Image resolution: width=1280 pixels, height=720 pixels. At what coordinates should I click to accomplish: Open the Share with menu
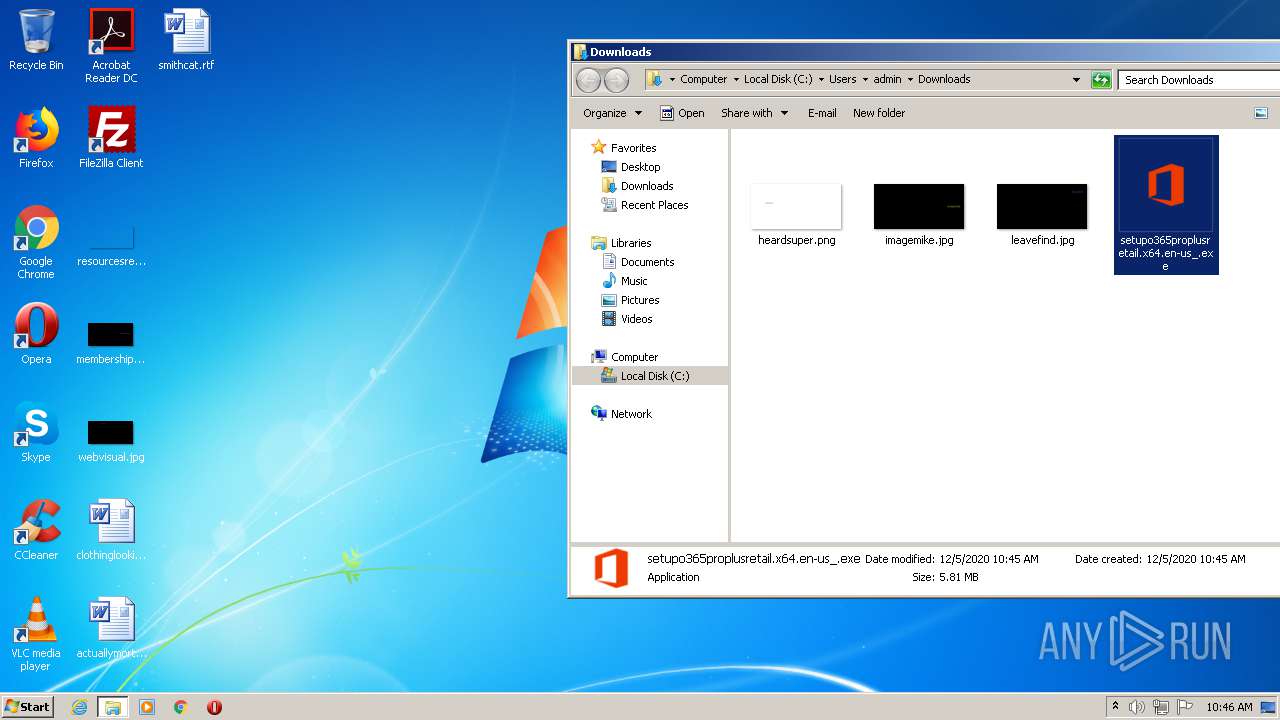point(755,113)
